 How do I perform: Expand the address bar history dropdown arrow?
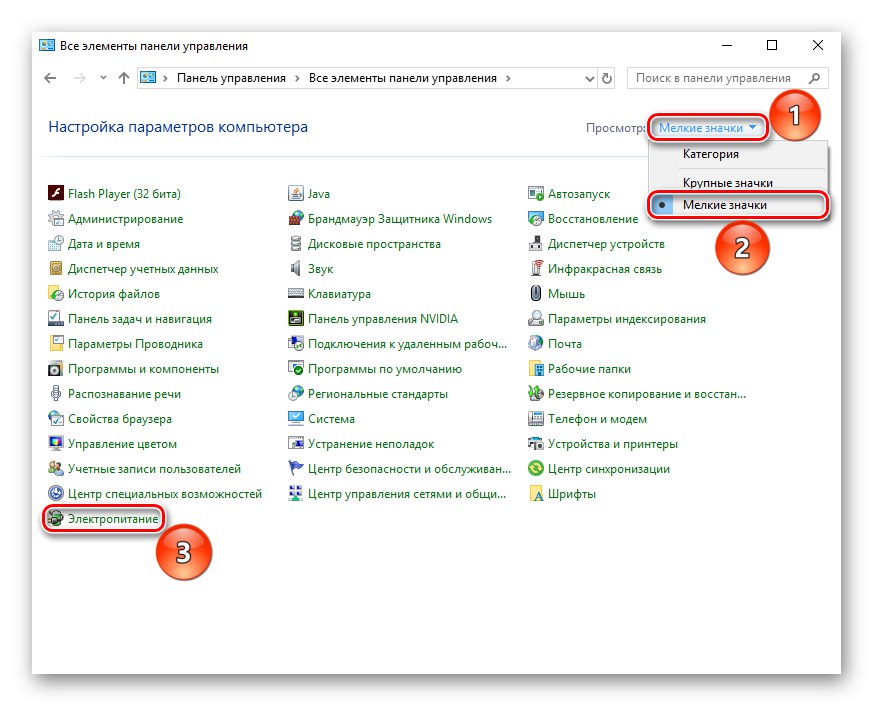(590, 79)
